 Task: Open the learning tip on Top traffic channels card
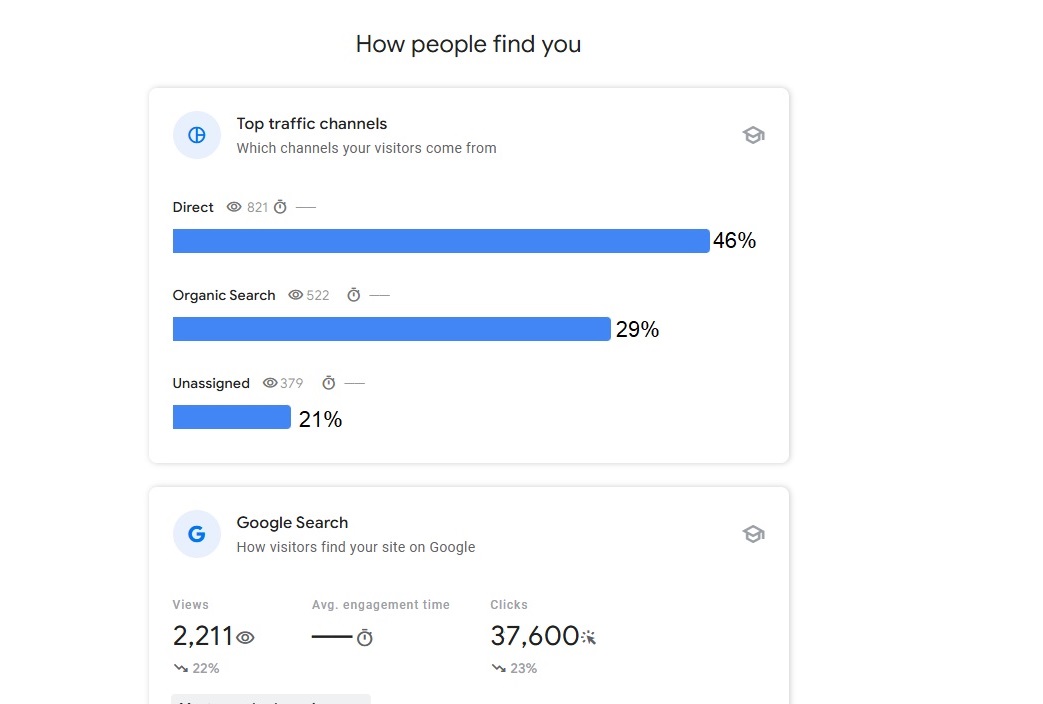point(753,134)
